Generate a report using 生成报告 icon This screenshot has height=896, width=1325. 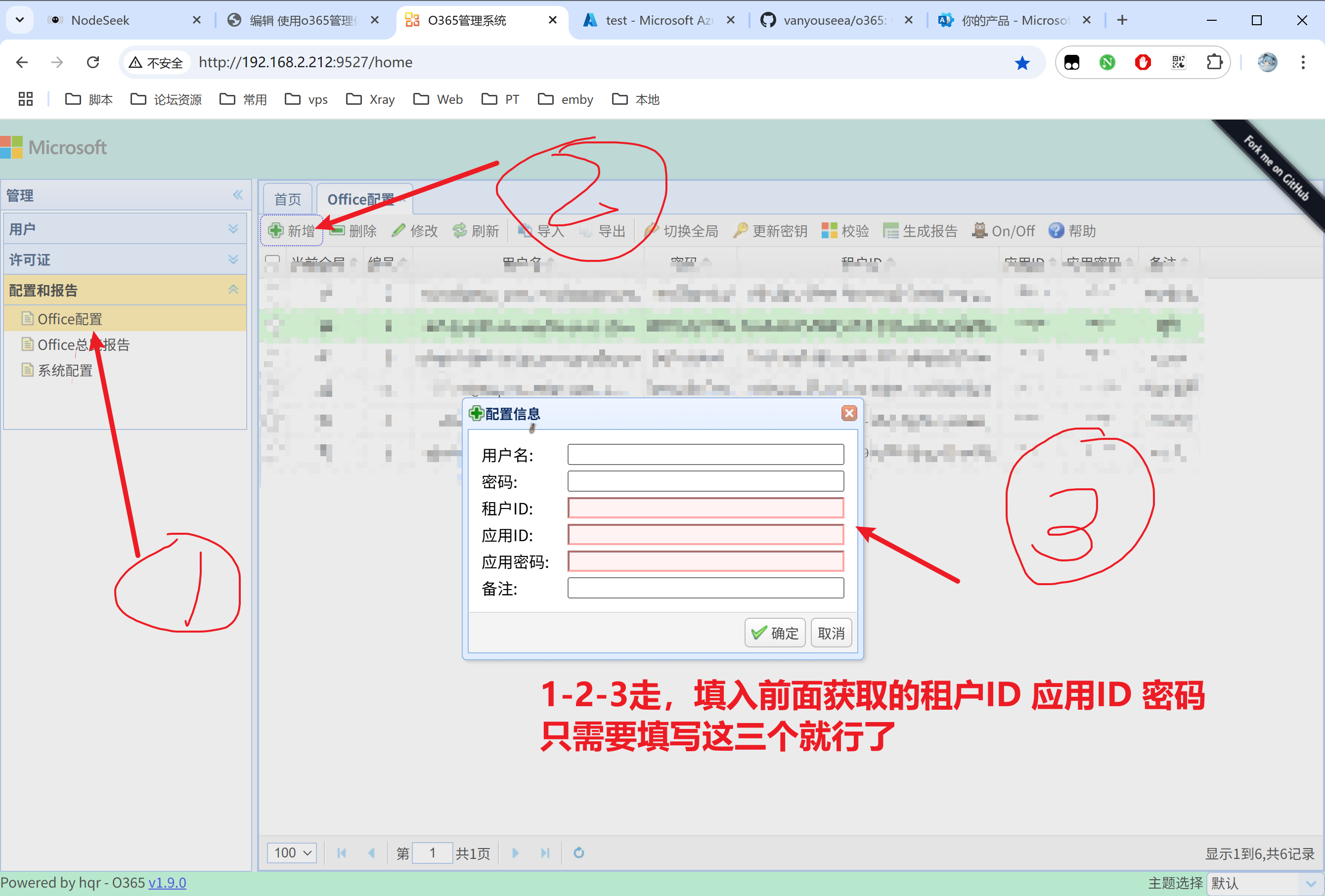(x=892, y=231)
